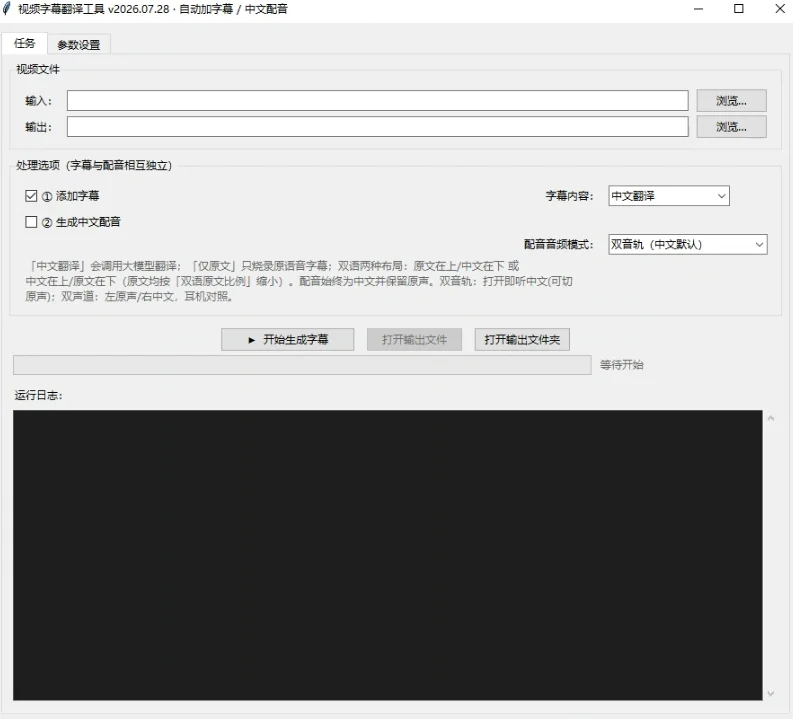The image size is (793, 719).
Task: Open the 参数设置 tab
Action: [79, 45]
